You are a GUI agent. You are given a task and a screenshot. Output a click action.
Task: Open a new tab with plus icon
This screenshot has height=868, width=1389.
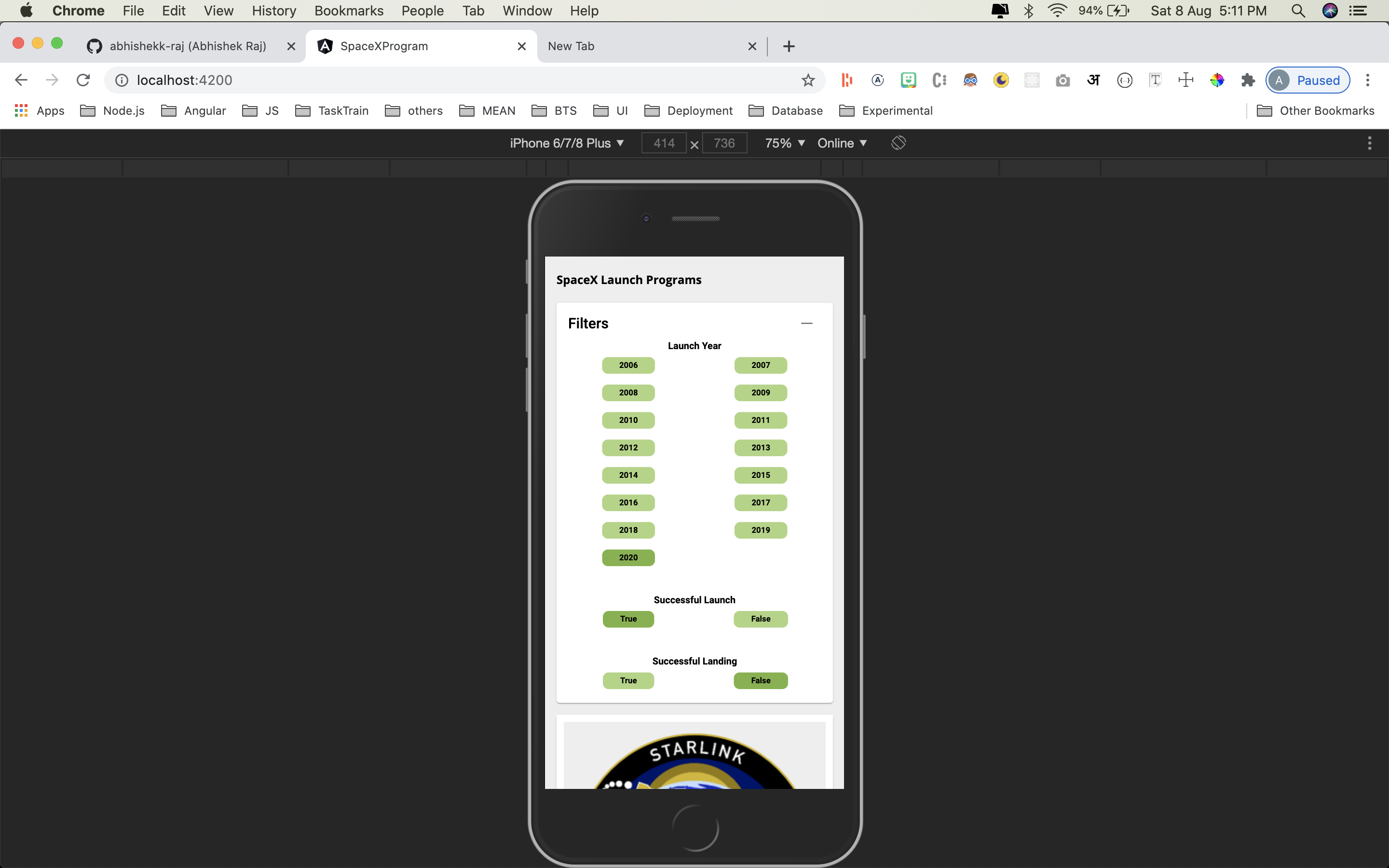789,46
